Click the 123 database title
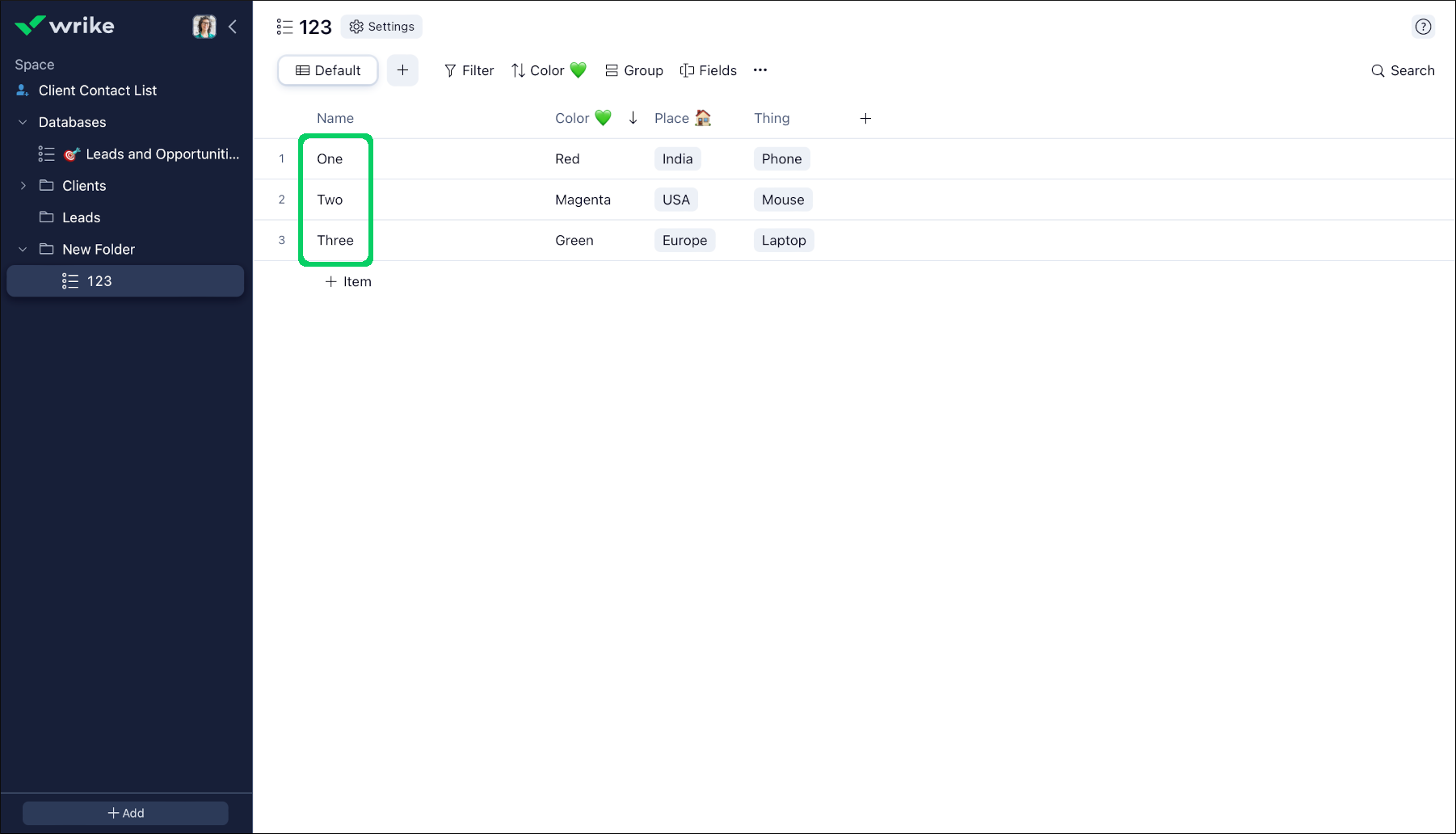The width and height of the screenshot is (1456, 834). tap(315, 27)
